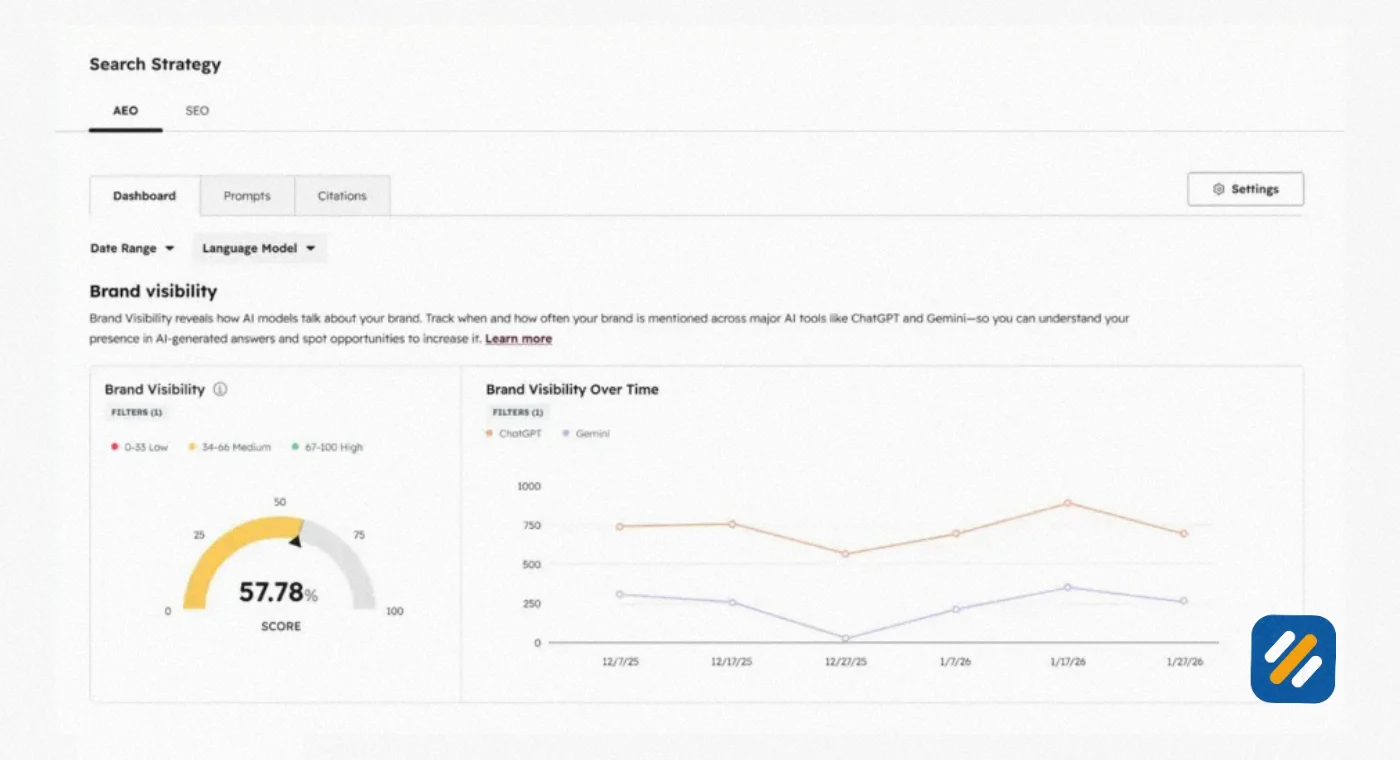1400x760 pixels.
Task: Click the 1000 y-axis label
Action: (528, 486)
